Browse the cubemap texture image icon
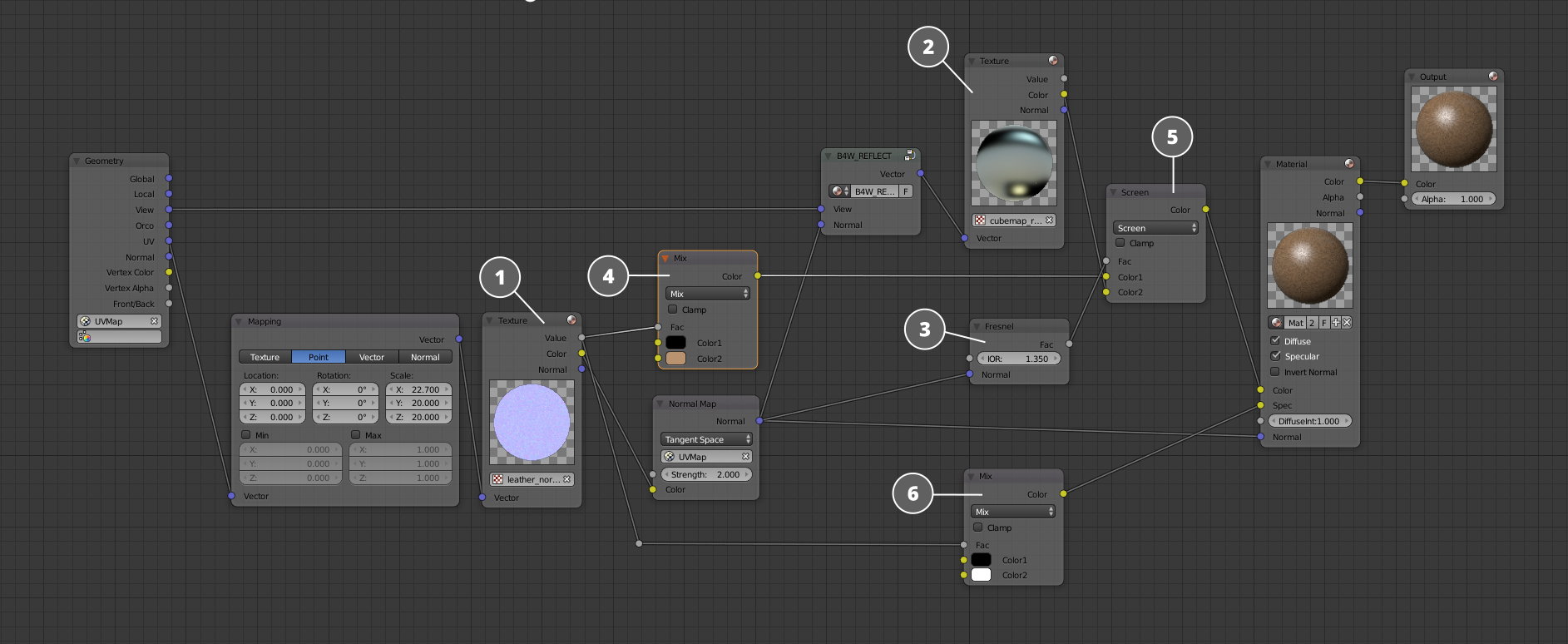Viewport: 1568px width, 644px height. 980,220
